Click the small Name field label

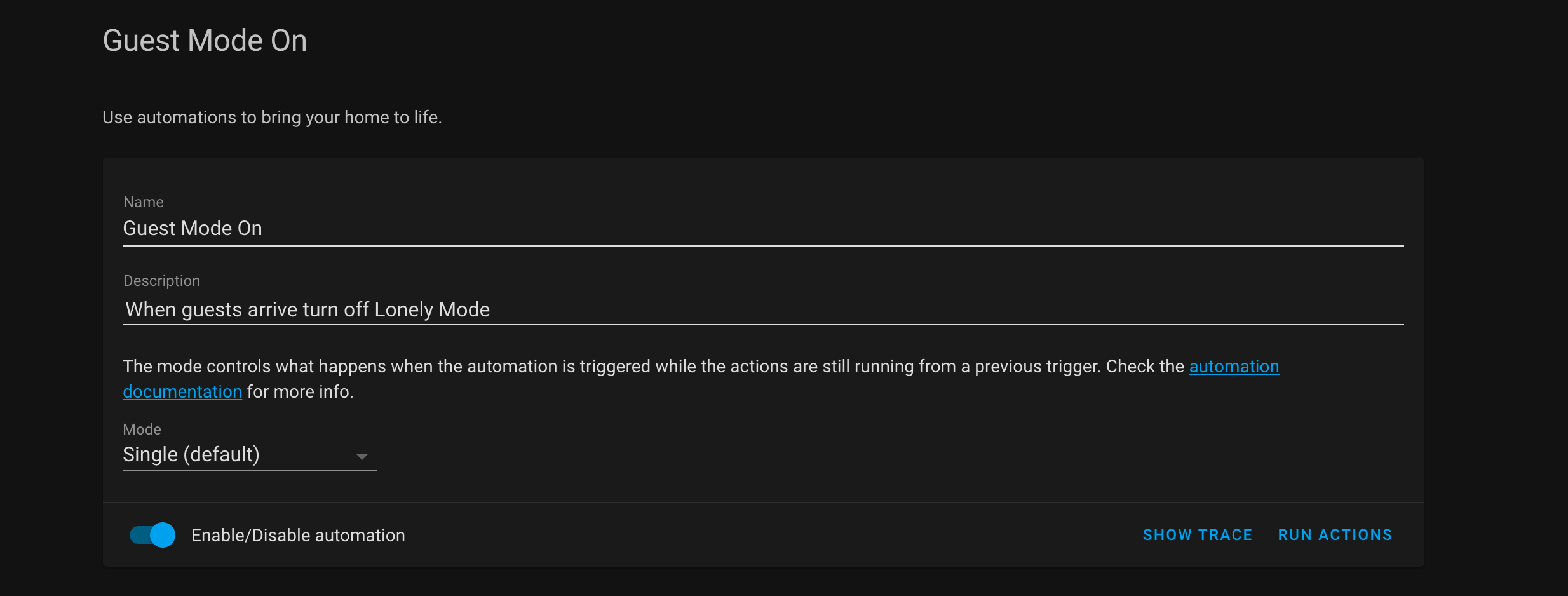point(144,202)
